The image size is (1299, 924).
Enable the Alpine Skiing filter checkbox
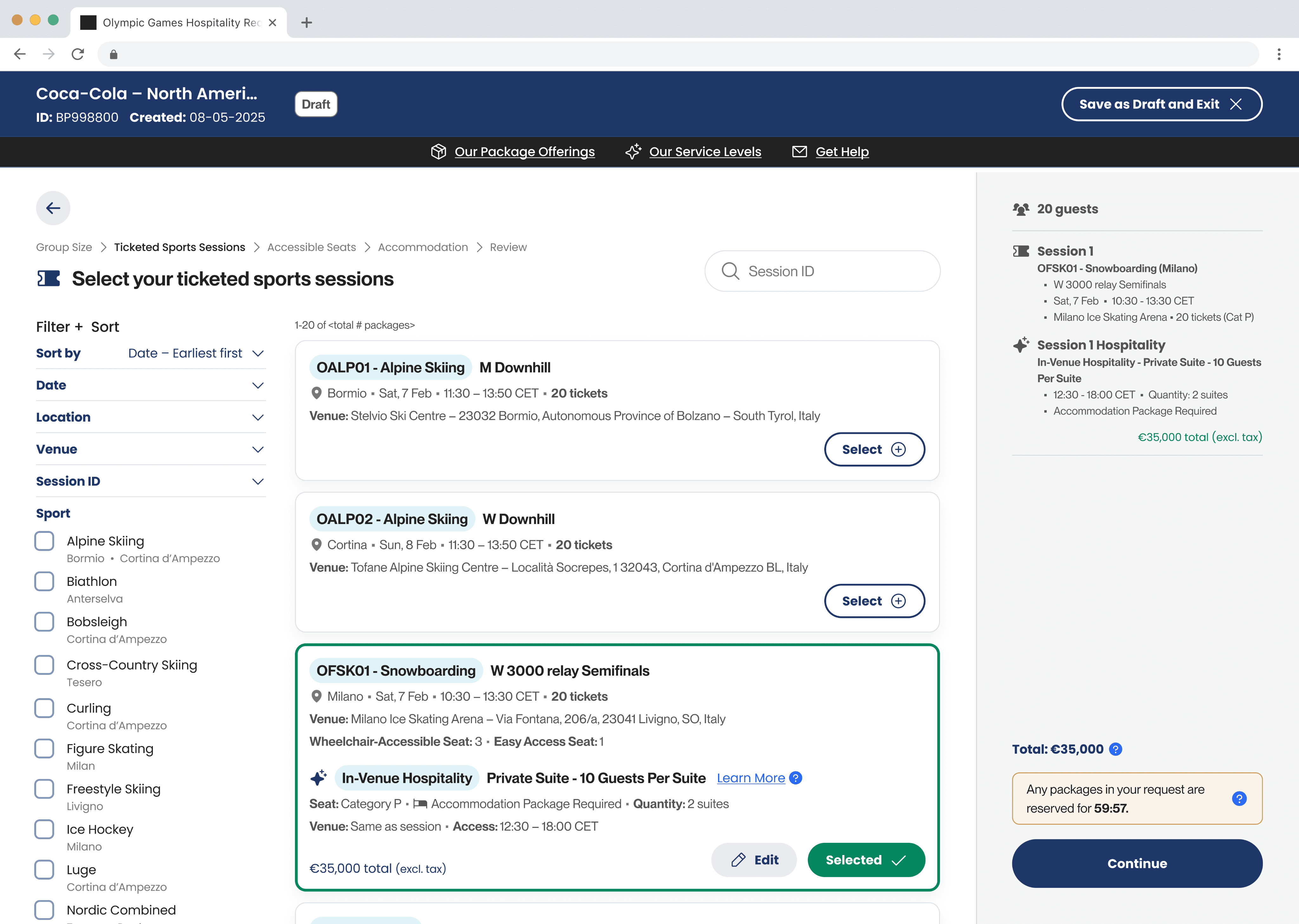tap(44, 541)
